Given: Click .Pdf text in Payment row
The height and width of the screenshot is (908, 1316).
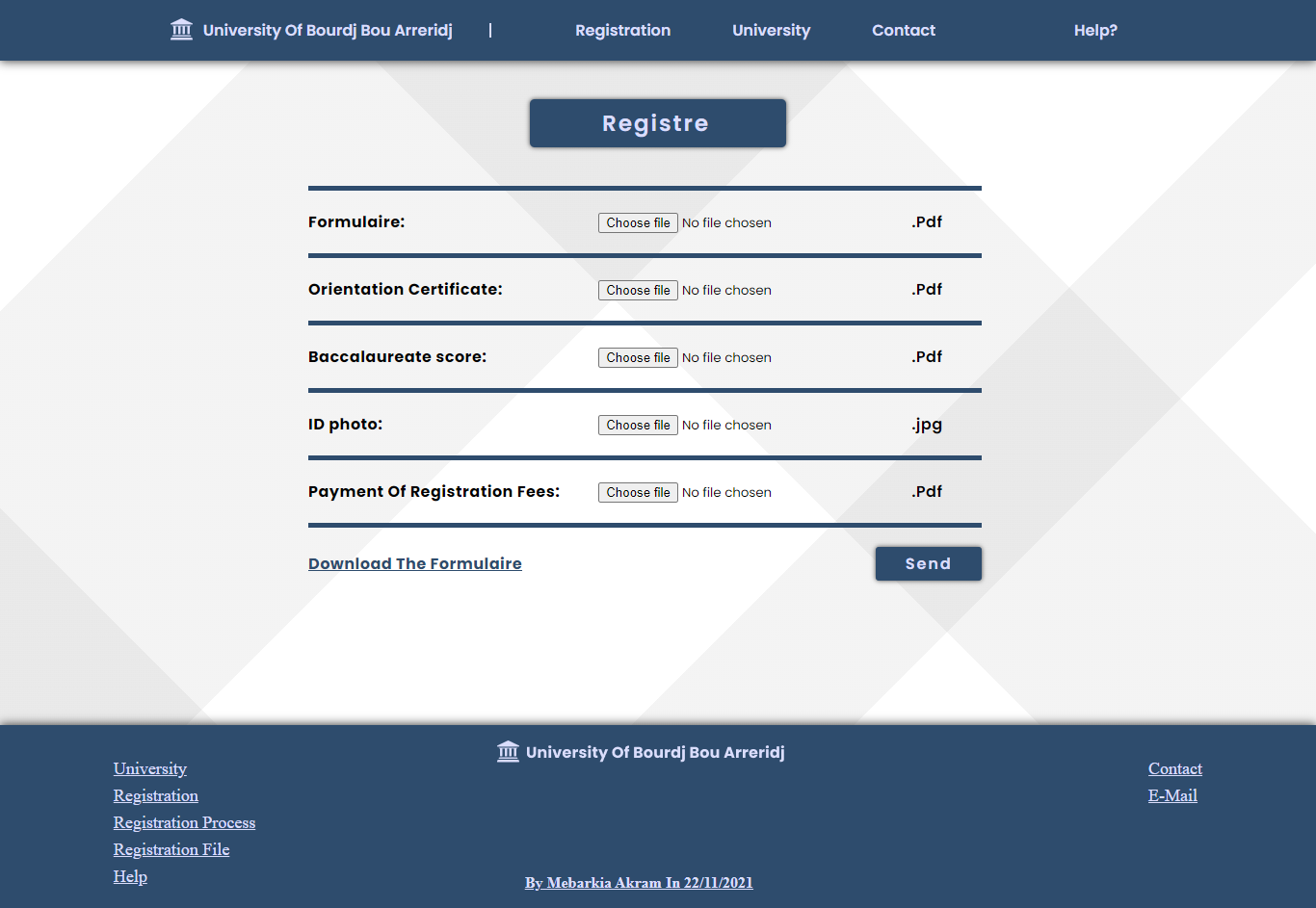Looking at the screenshot, I should (927, 491).
